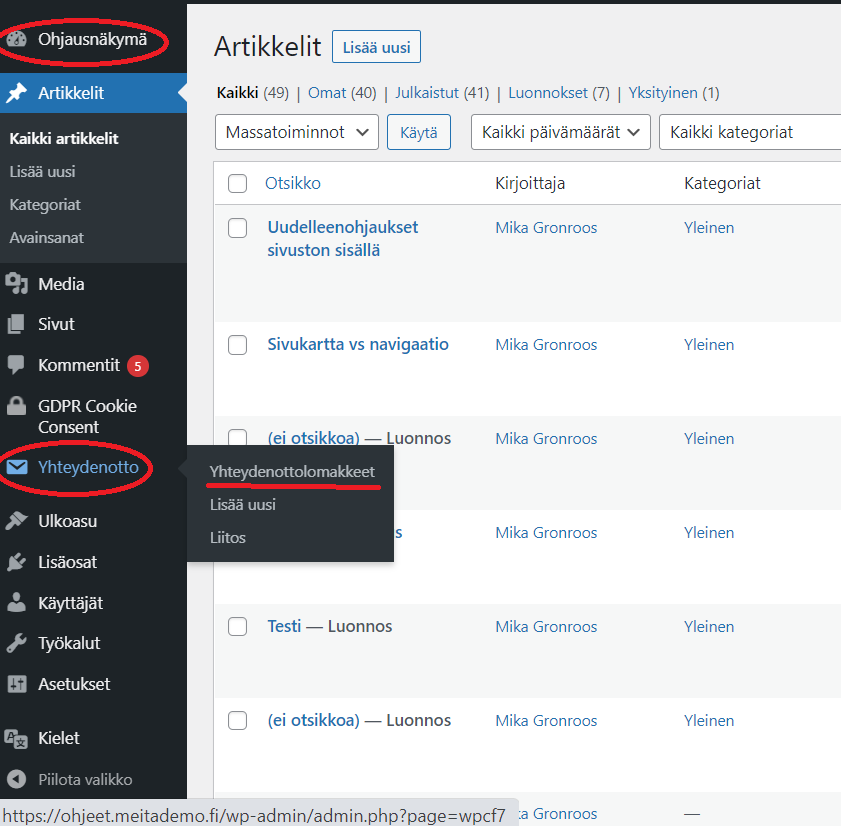Click the Ohjausnäkymä dashboard gauge icon

pyautogui.click(x=17, y=39)
